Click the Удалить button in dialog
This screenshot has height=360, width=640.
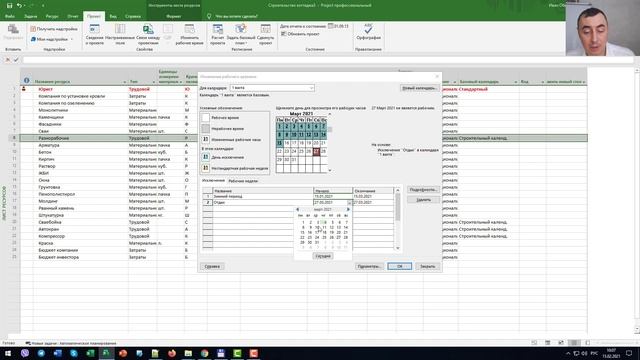[x=423, y=200]
